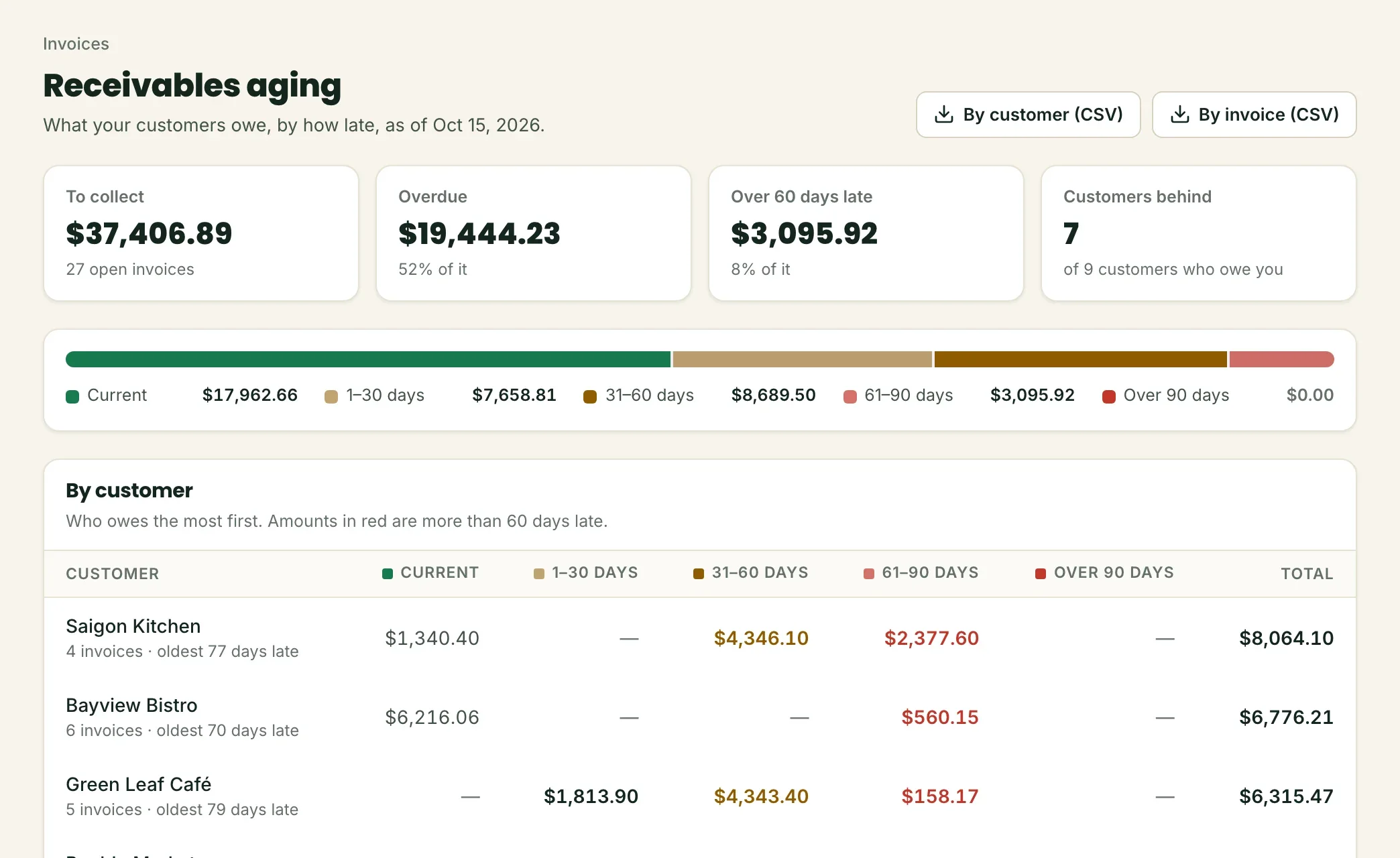
Task: Click the brown 31–60 days bar segment
Action: (1081, 359)
